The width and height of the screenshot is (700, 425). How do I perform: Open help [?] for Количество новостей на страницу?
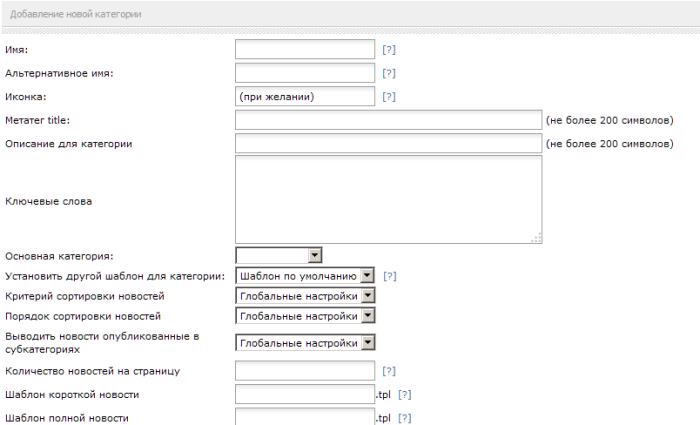click(x=389, y=371)
